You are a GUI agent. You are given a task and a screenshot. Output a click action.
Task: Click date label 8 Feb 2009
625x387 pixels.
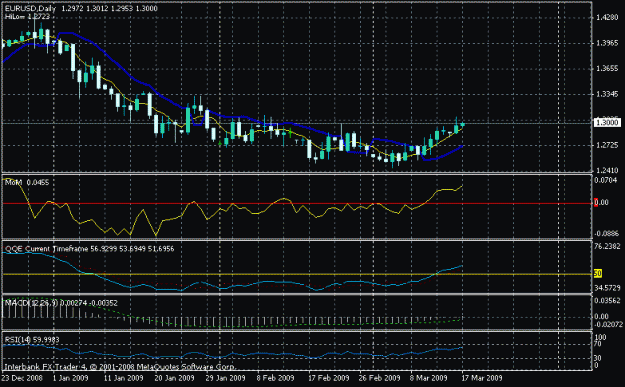(x=275, y=378)
